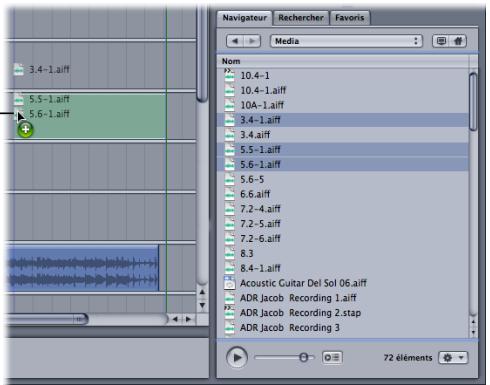490x385 pixels.
Task: Select file 8.3
Action: click(x=343, y=254)
